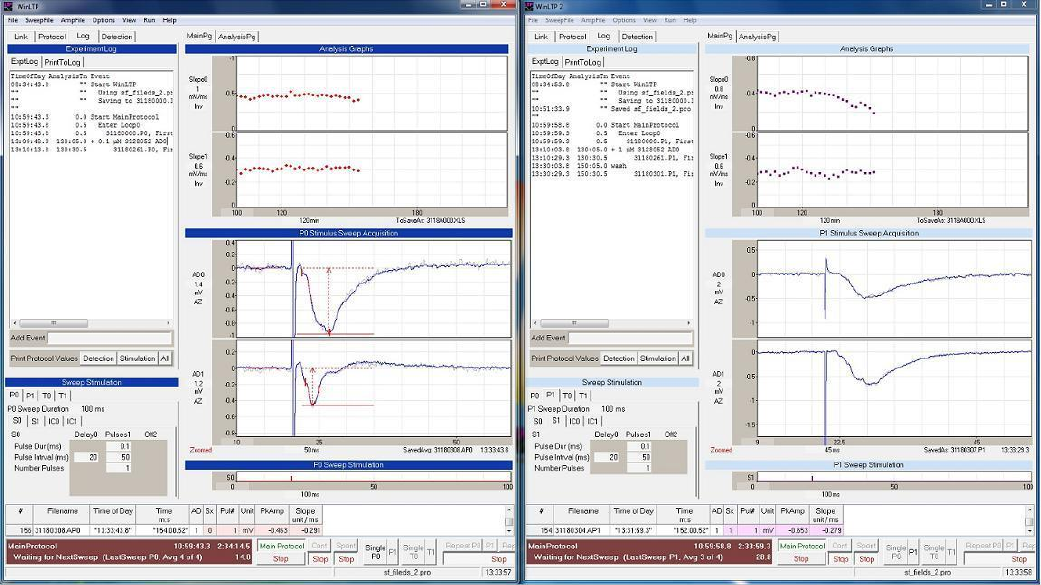The width and height of the screenshot is (1041, 585).
Task: Open the AnalysisPg tab in the left WinLTP window
Action: tap(237, 36)
